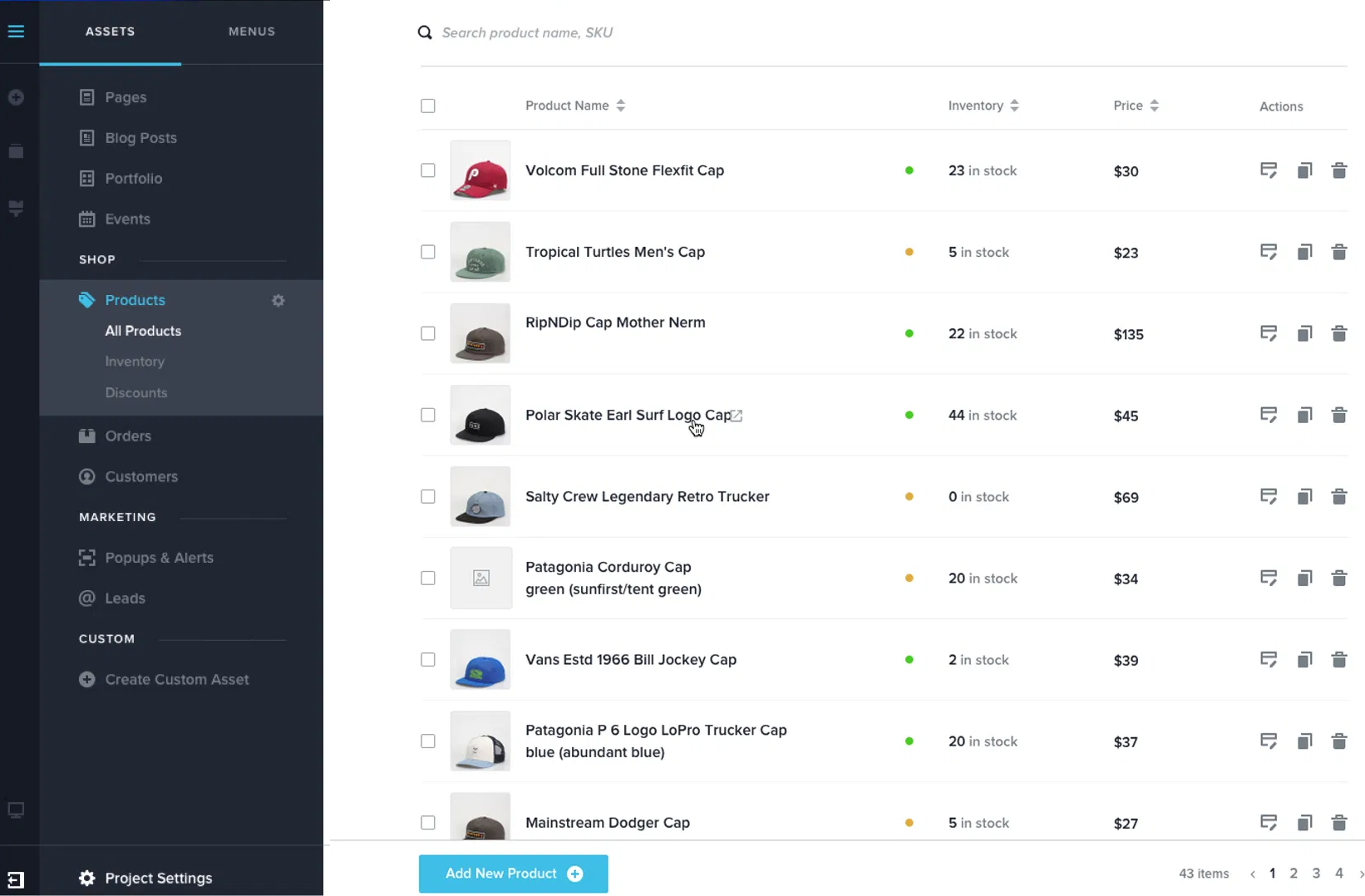Duplicate Tropical Turtles Men's Cap

coord(1304,252)
